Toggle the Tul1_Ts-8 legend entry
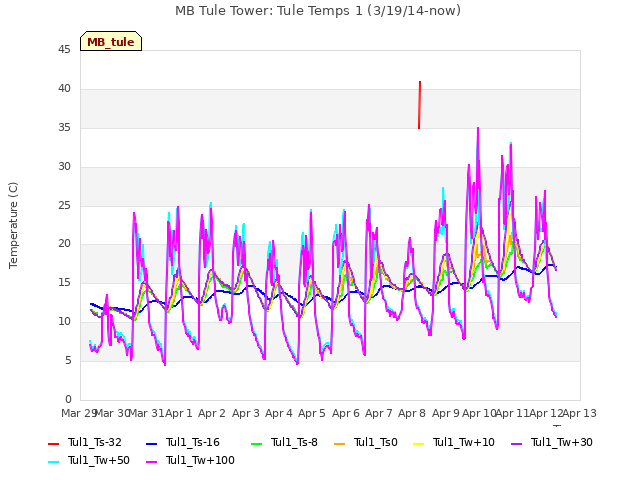The width and height of the screenshot is (640, 480). point(284,442)
